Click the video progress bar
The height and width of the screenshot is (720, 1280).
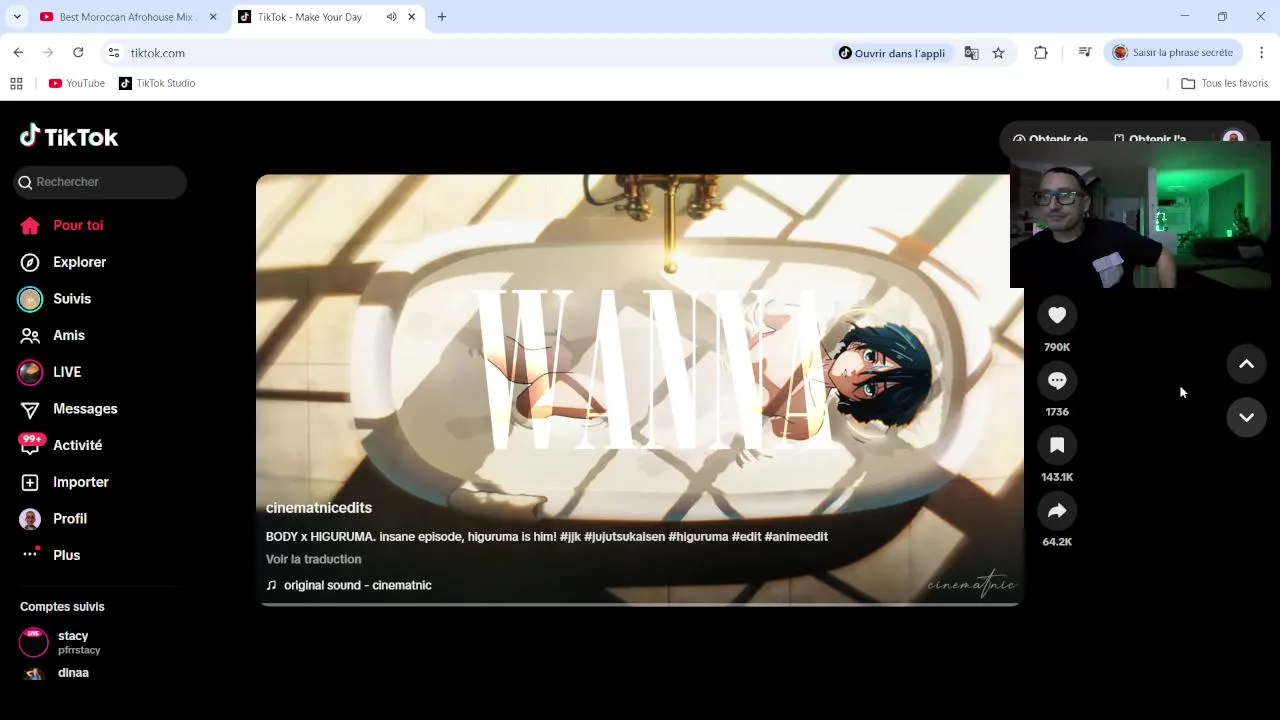[x=639, y=604]
